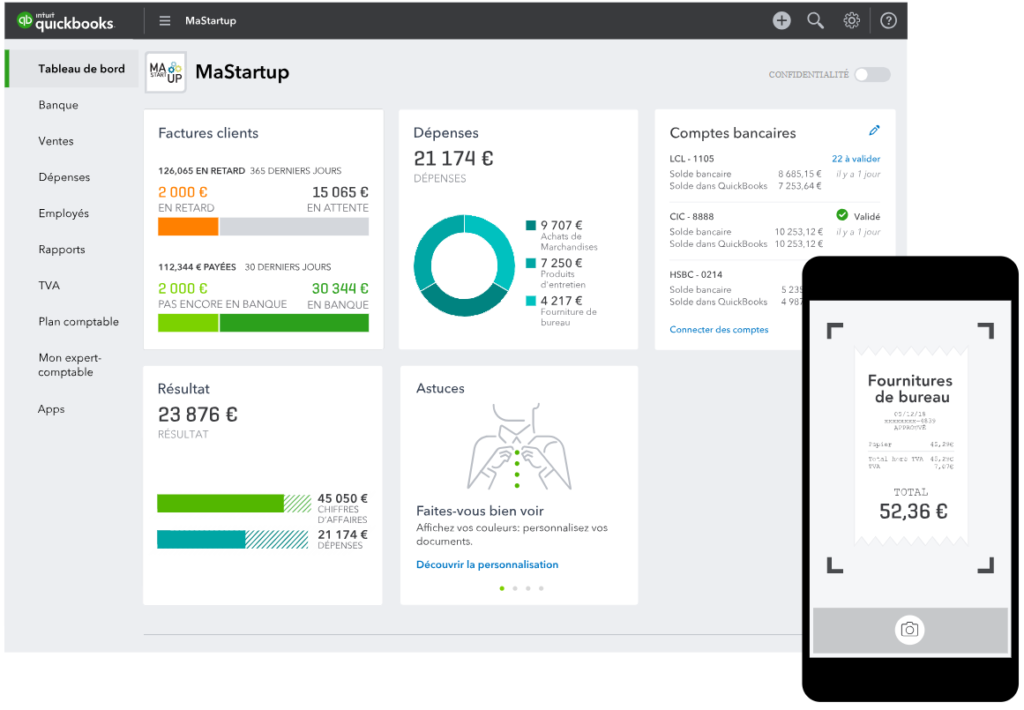Click the plus create icon
1024x710 pixels.
pos(782,21)
